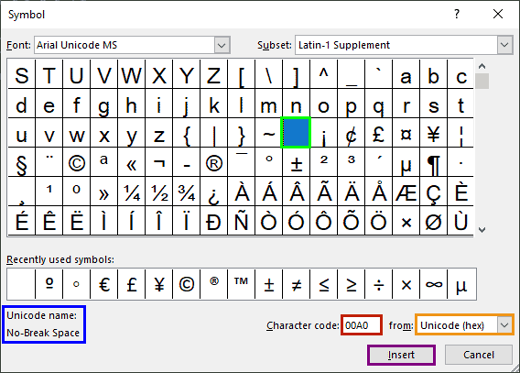Select the caret ^ symbol
The width and height of the screenshot is (520, 373).
(323, 74)
